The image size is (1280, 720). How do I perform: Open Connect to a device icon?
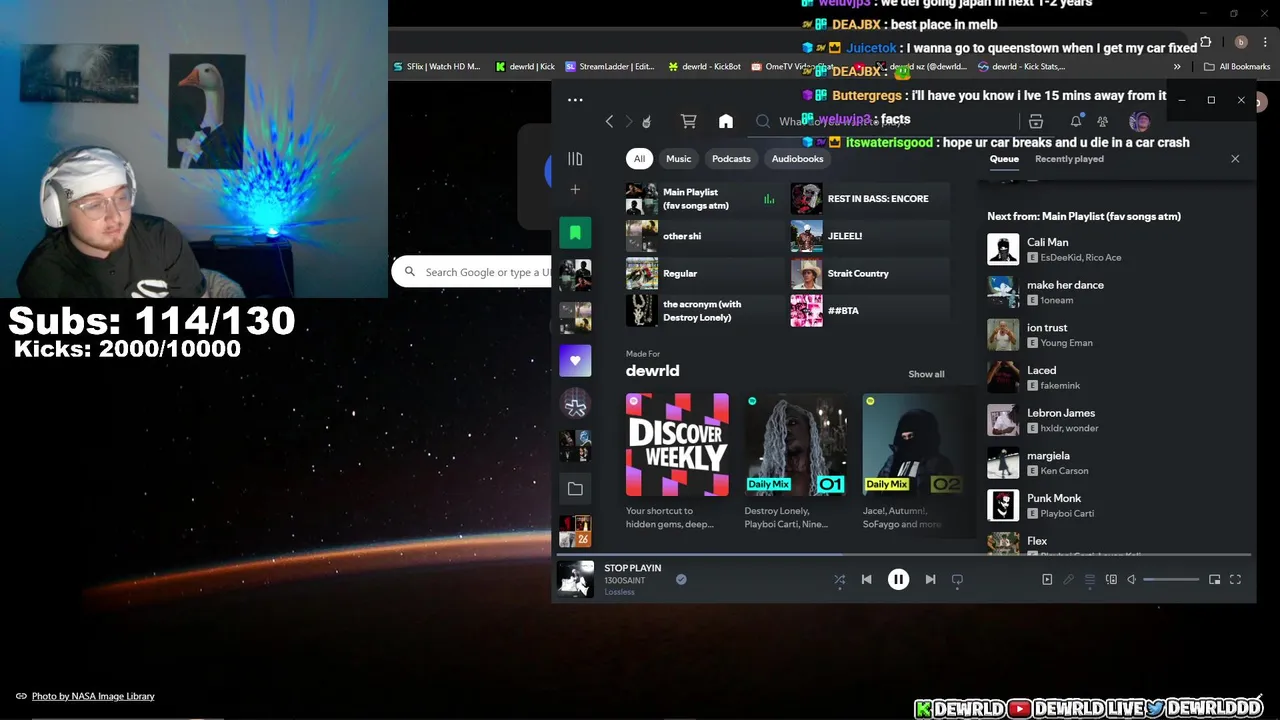pyautogui.click(x=1111, y=579)
